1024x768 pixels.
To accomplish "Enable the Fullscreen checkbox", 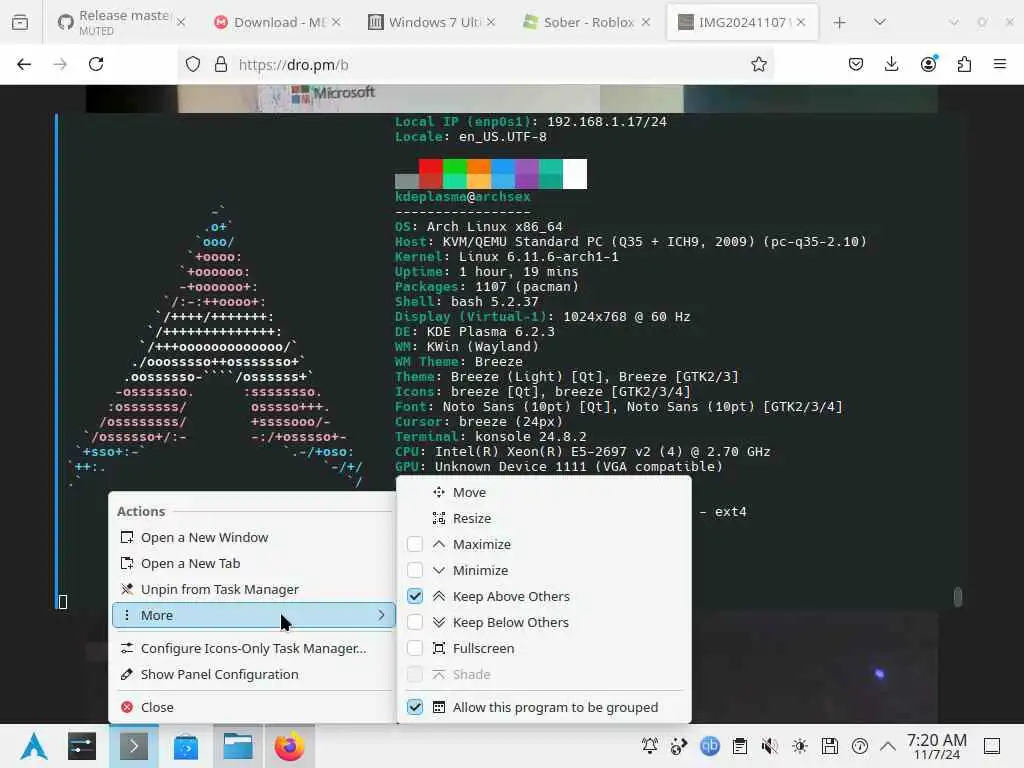I will tap(415, 648).
